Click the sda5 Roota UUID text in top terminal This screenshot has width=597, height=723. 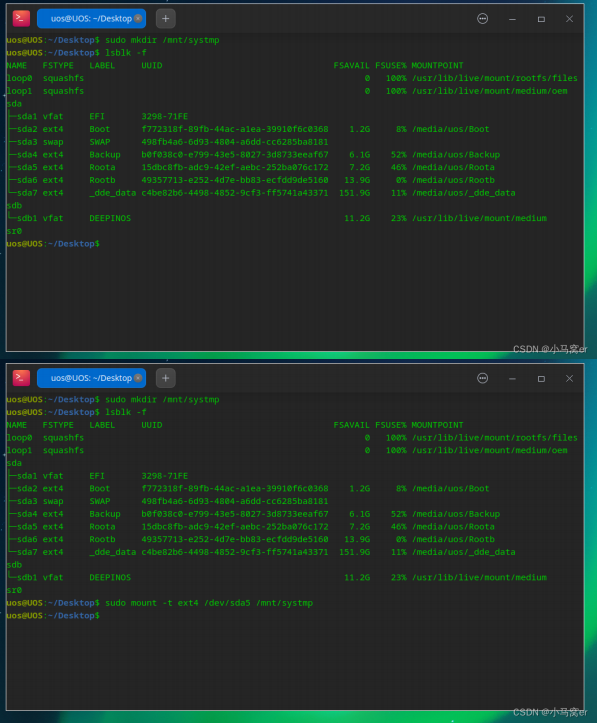pyautogui.click(x=235, y=167)
